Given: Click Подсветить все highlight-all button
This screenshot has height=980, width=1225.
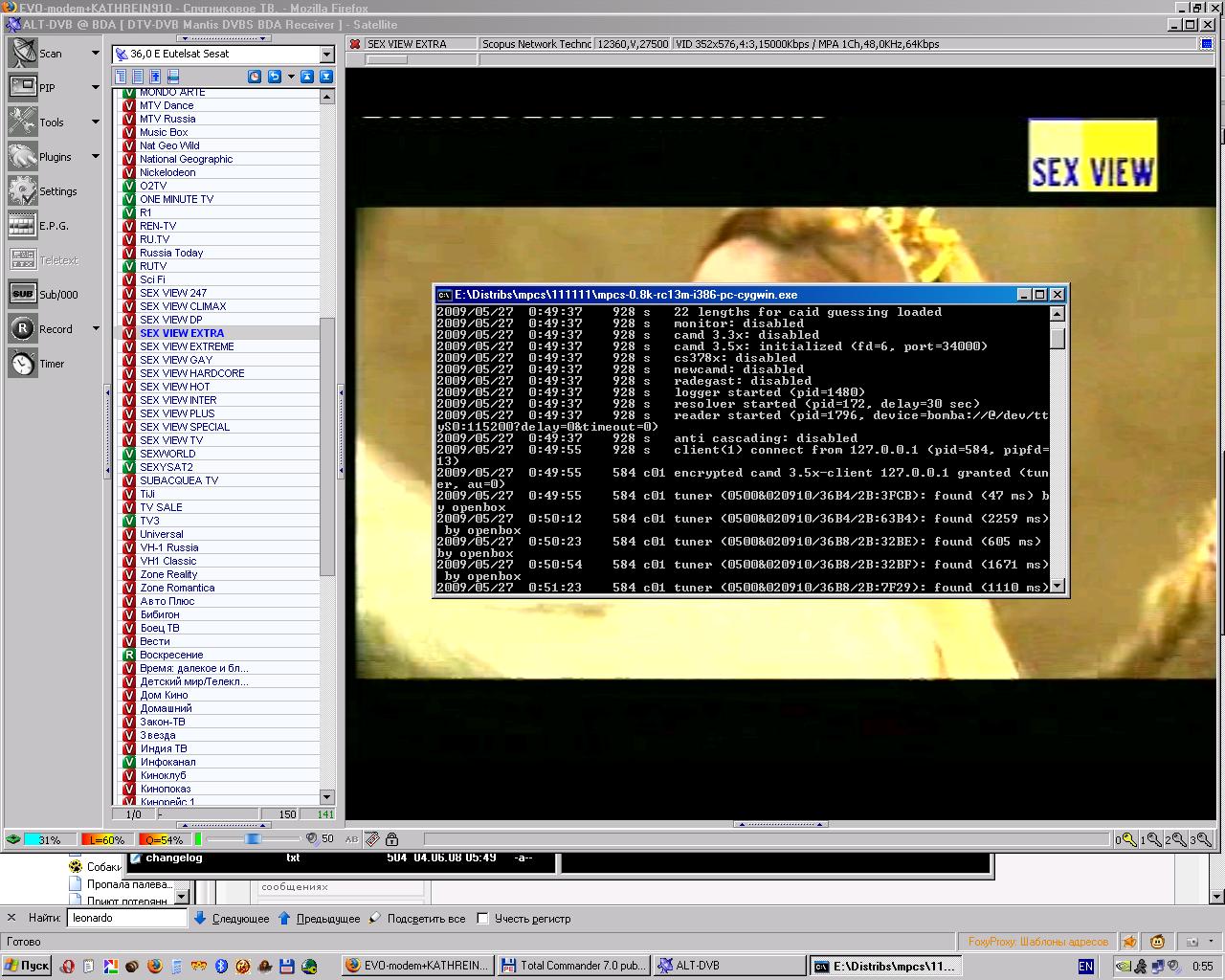Looking at the screenshot, I should pyautogui.click(x=416, y=919).
